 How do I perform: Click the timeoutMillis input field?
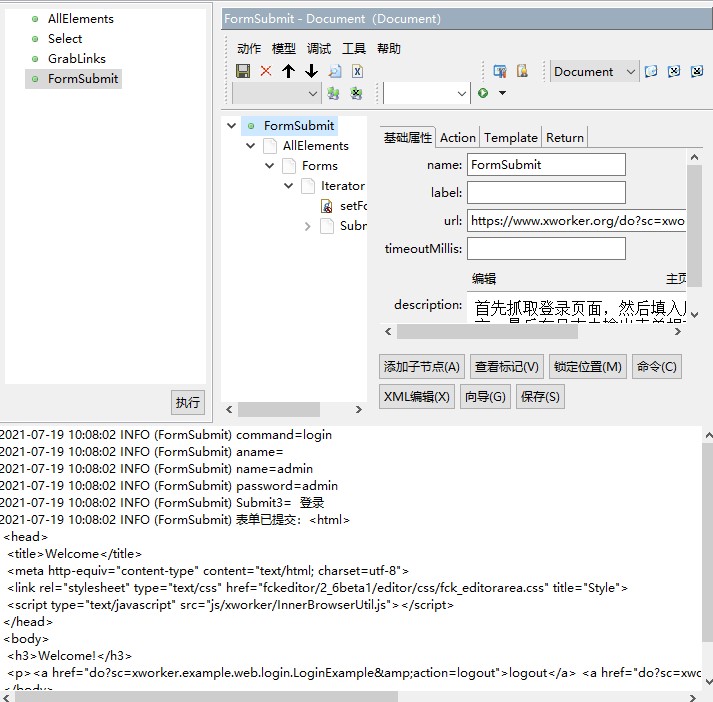pos(546,249)
